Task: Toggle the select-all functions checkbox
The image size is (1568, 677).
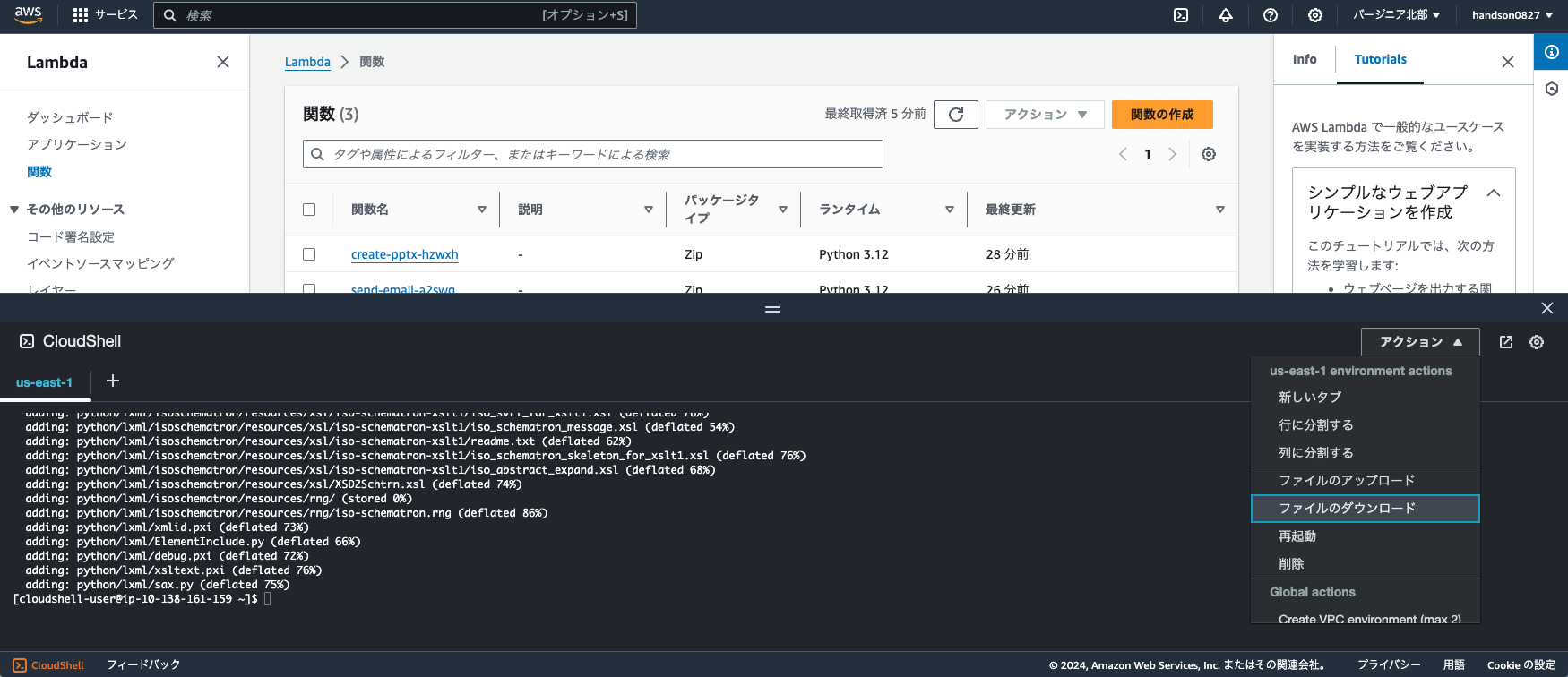Action: (309, 210)
